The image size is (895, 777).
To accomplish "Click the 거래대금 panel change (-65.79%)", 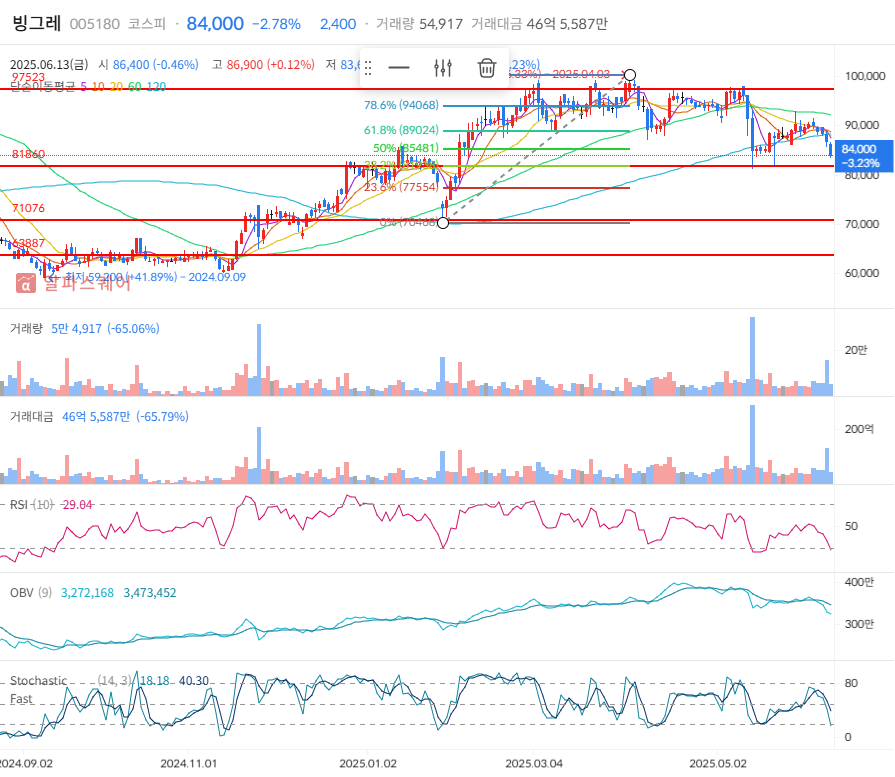I will pos(162,417).
